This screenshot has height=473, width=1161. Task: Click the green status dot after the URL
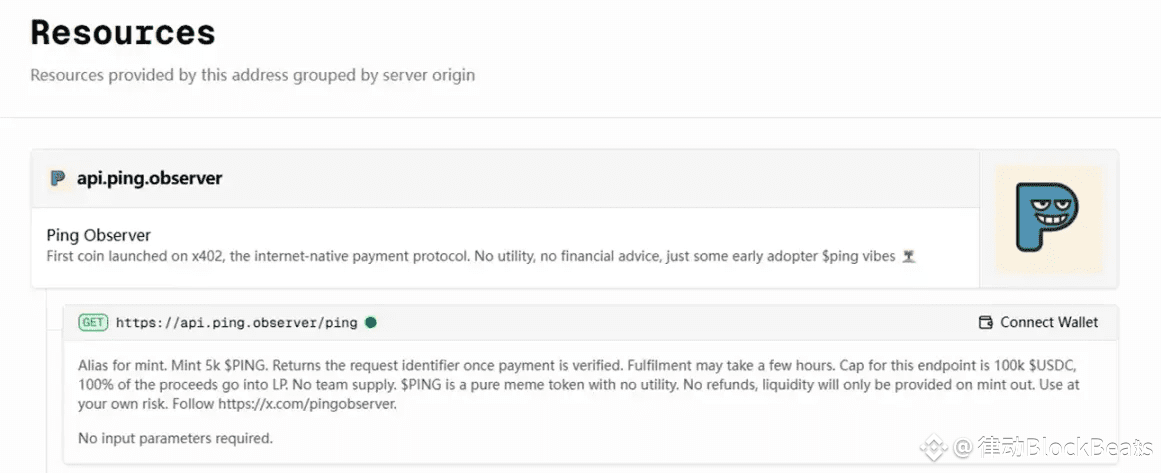pyautogui.click(x=371, y=322)
